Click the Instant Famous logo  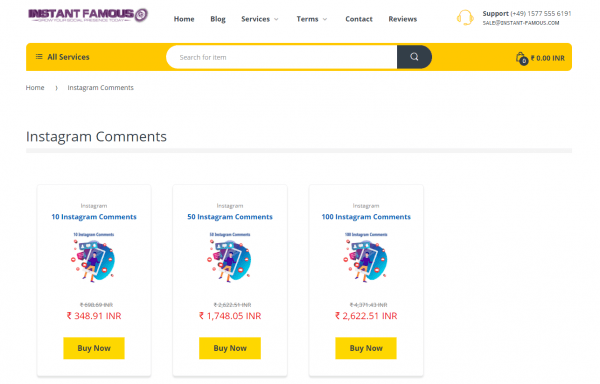pos(88,15)
